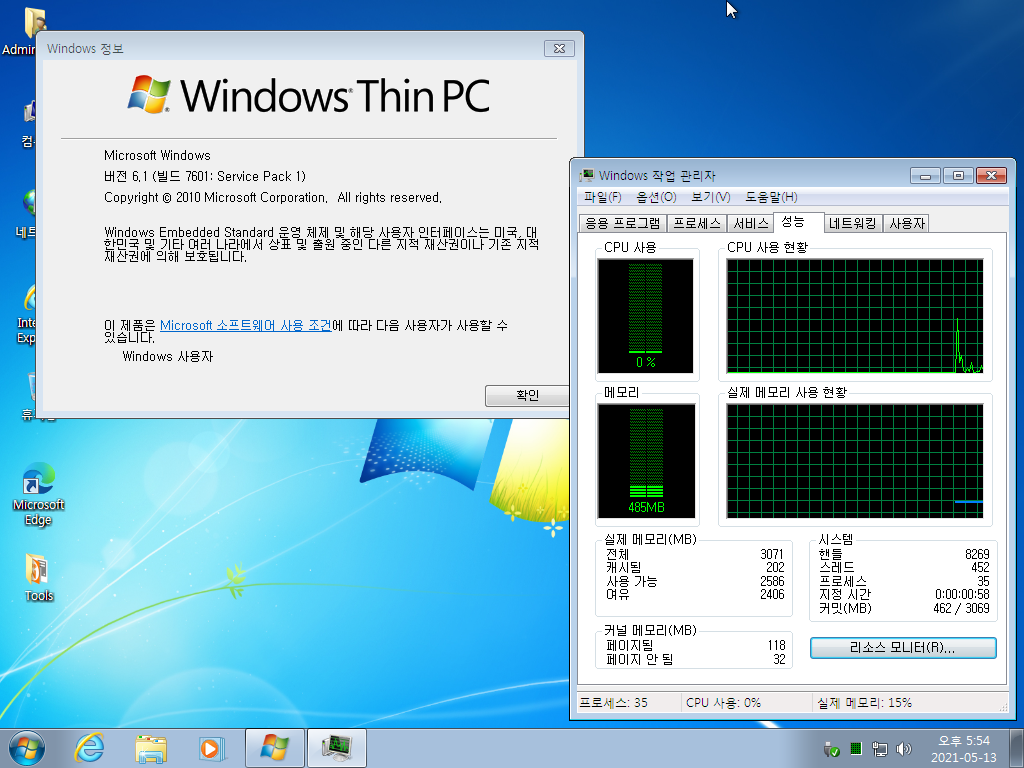1024x768 pixels.
Task: Click the status bar 실제 메모리: 15% entry
Action: [x=864, y=703]
